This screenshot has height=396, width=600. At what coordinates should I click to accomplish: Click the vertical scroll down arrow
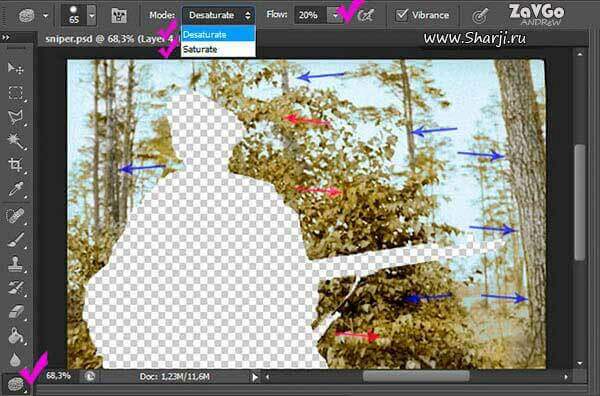click(580, 363)
